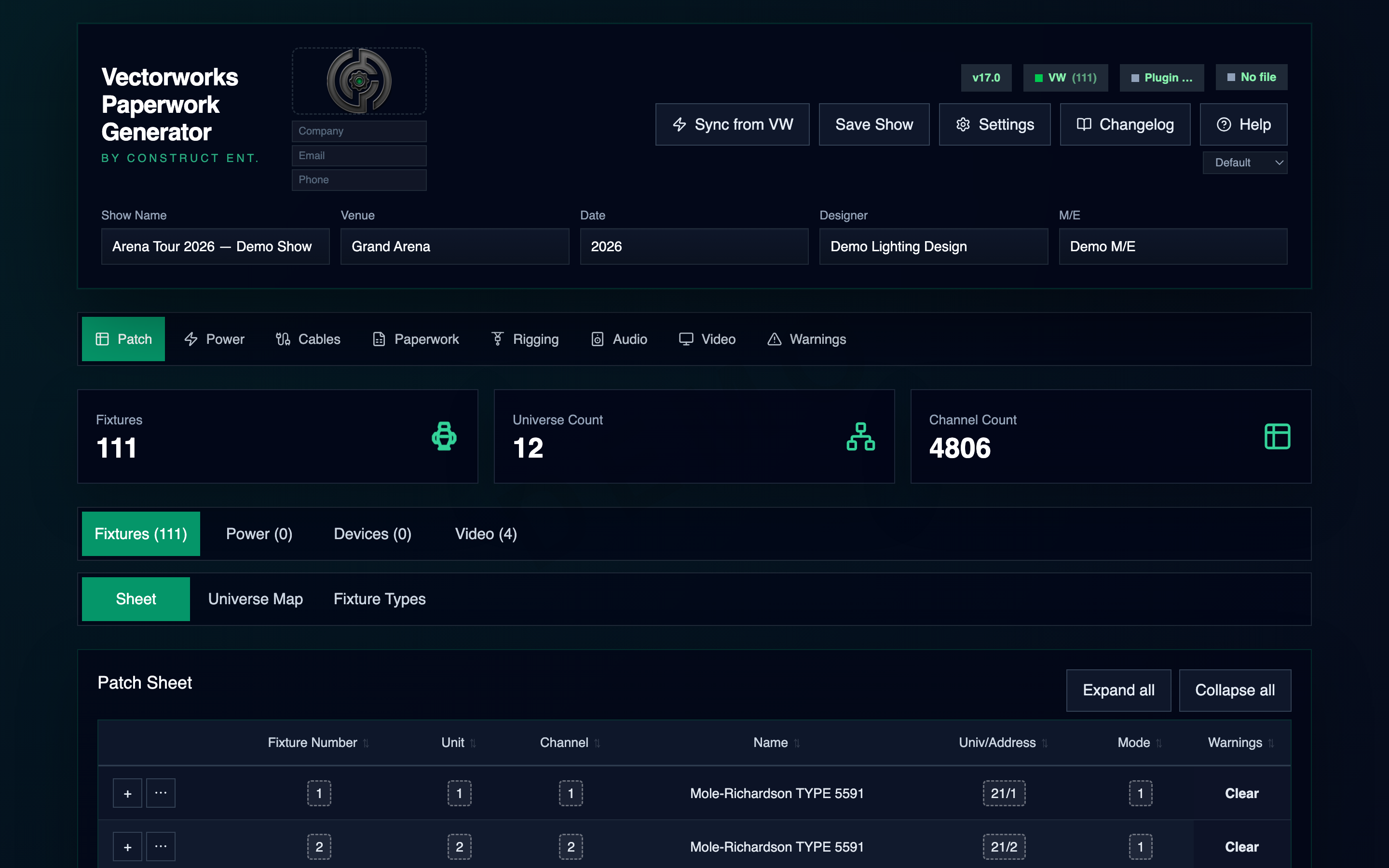The height and width of the screenshot is (868, 1389).
Task: Sort by the Unit column arrows
Action: (473, 743)
